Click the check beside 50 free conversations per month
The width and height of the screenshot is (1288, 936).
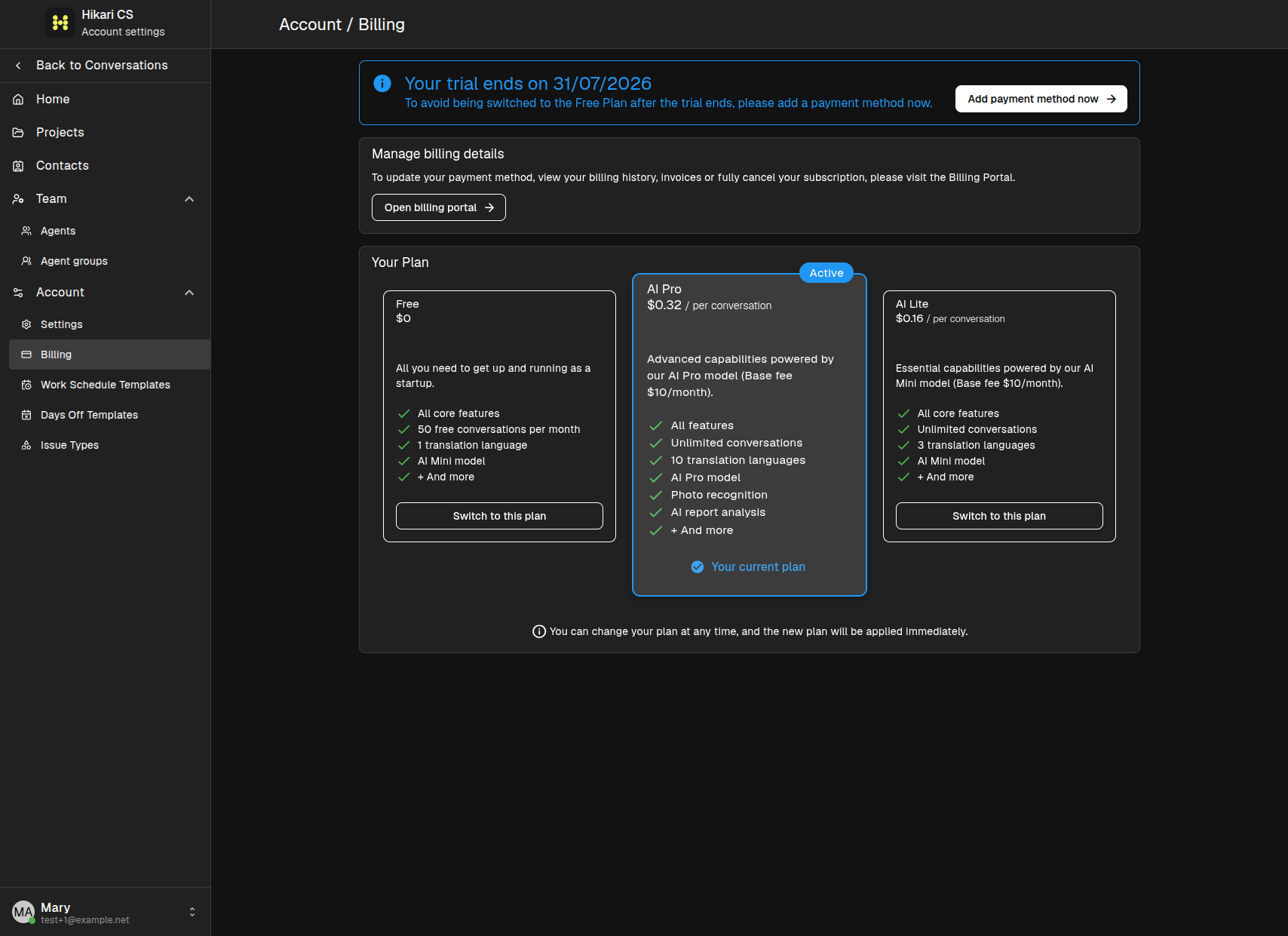tap(404, 429)
